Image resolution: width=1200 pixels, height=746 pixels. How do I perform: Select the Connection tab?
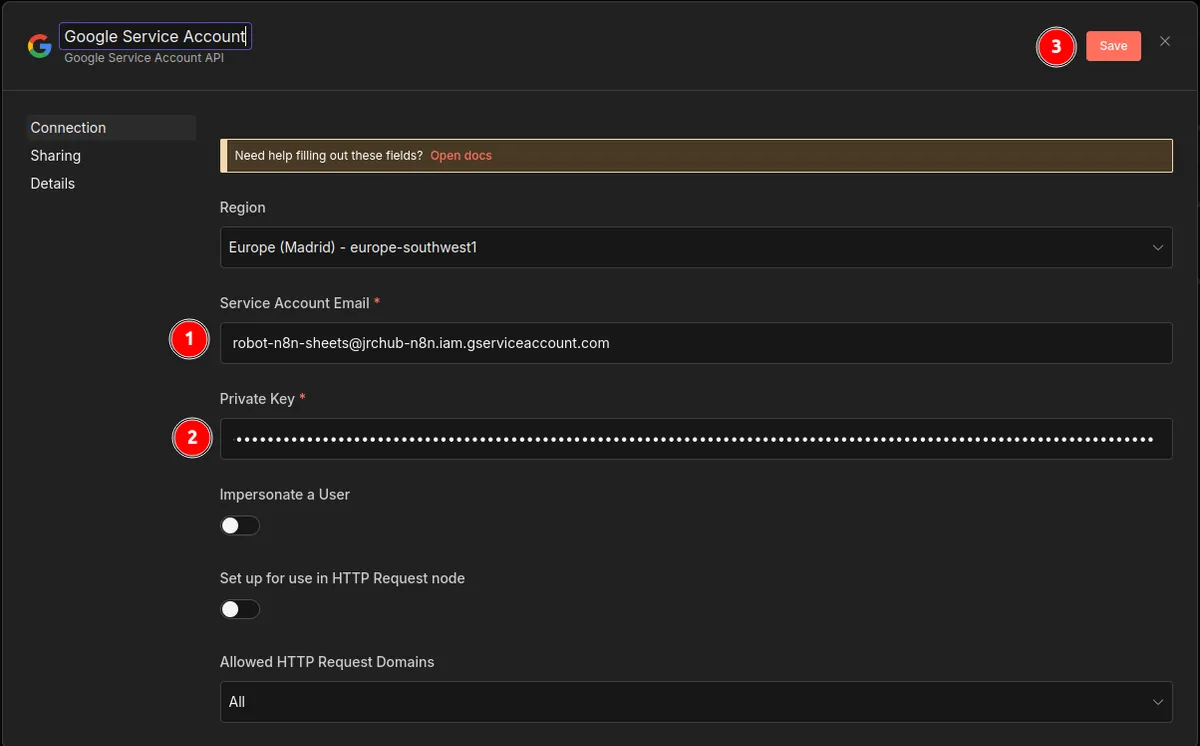click(x=111, y=128)
